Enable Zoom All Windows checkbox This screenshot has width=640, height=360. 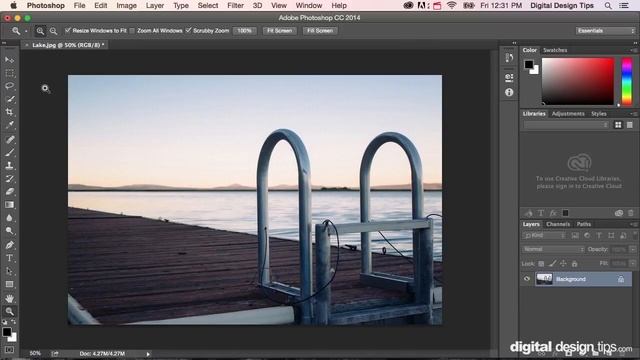pos(132,31)
